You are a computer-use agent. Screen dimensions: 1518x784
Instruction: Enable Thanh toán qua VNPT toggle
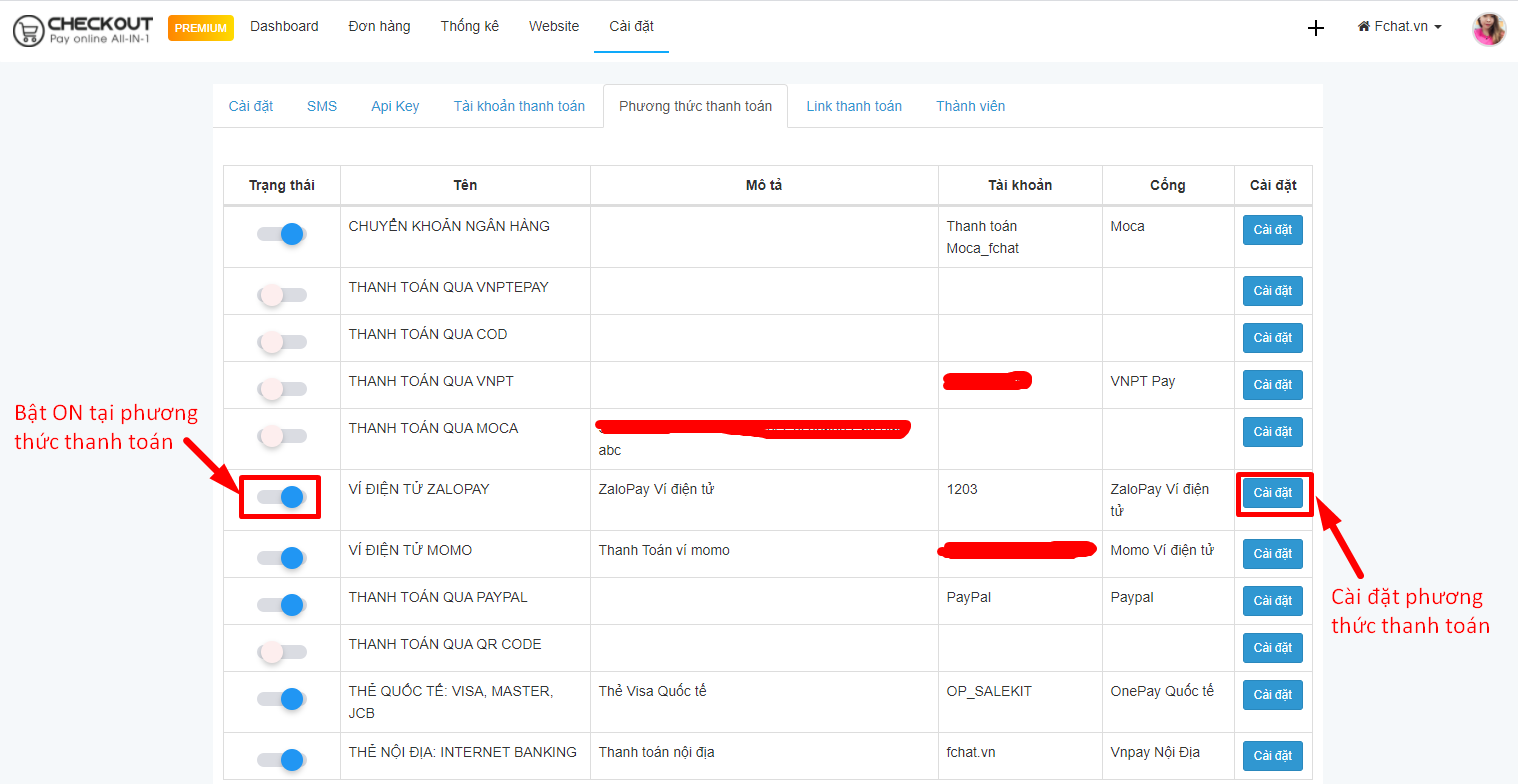[x=282, y=389]
